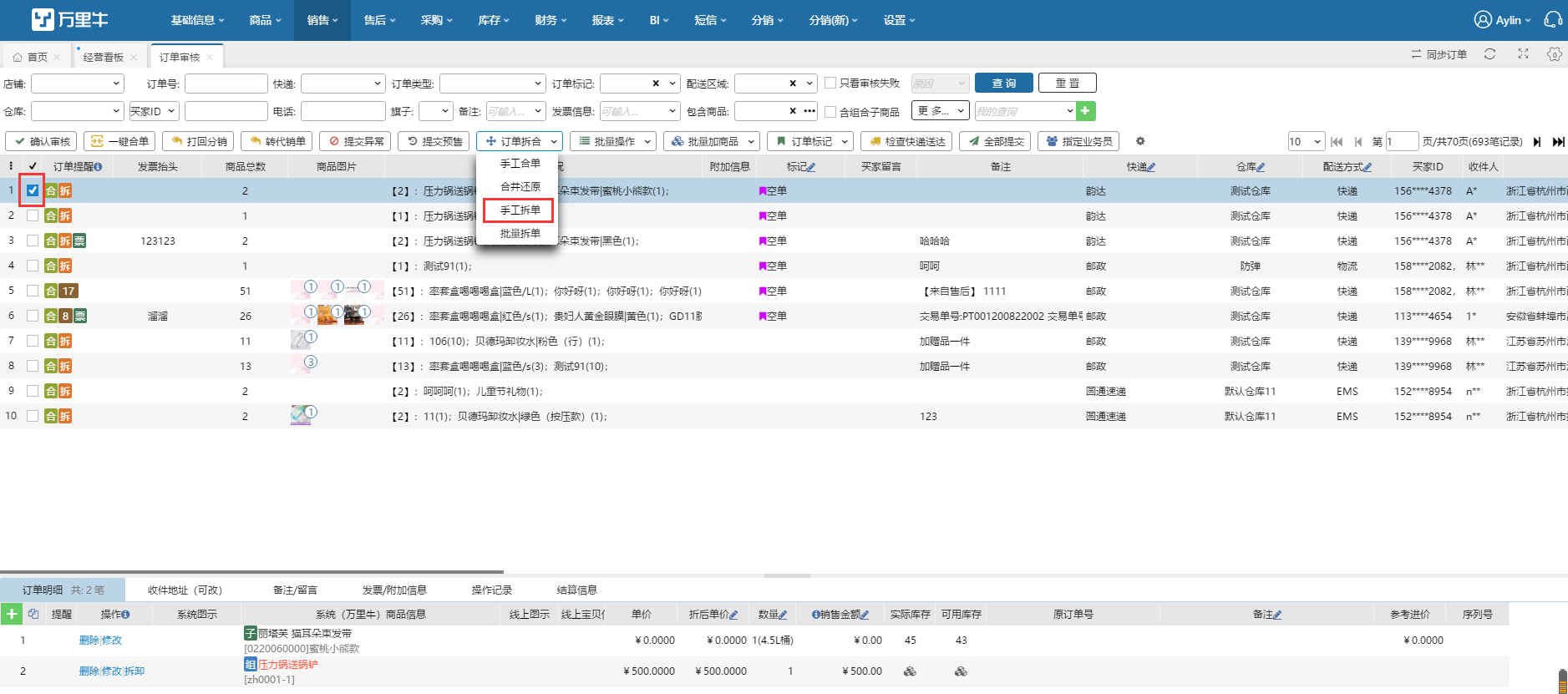
Task: Open the 快递 filter dropdown
Action: (x=343, y=84)
